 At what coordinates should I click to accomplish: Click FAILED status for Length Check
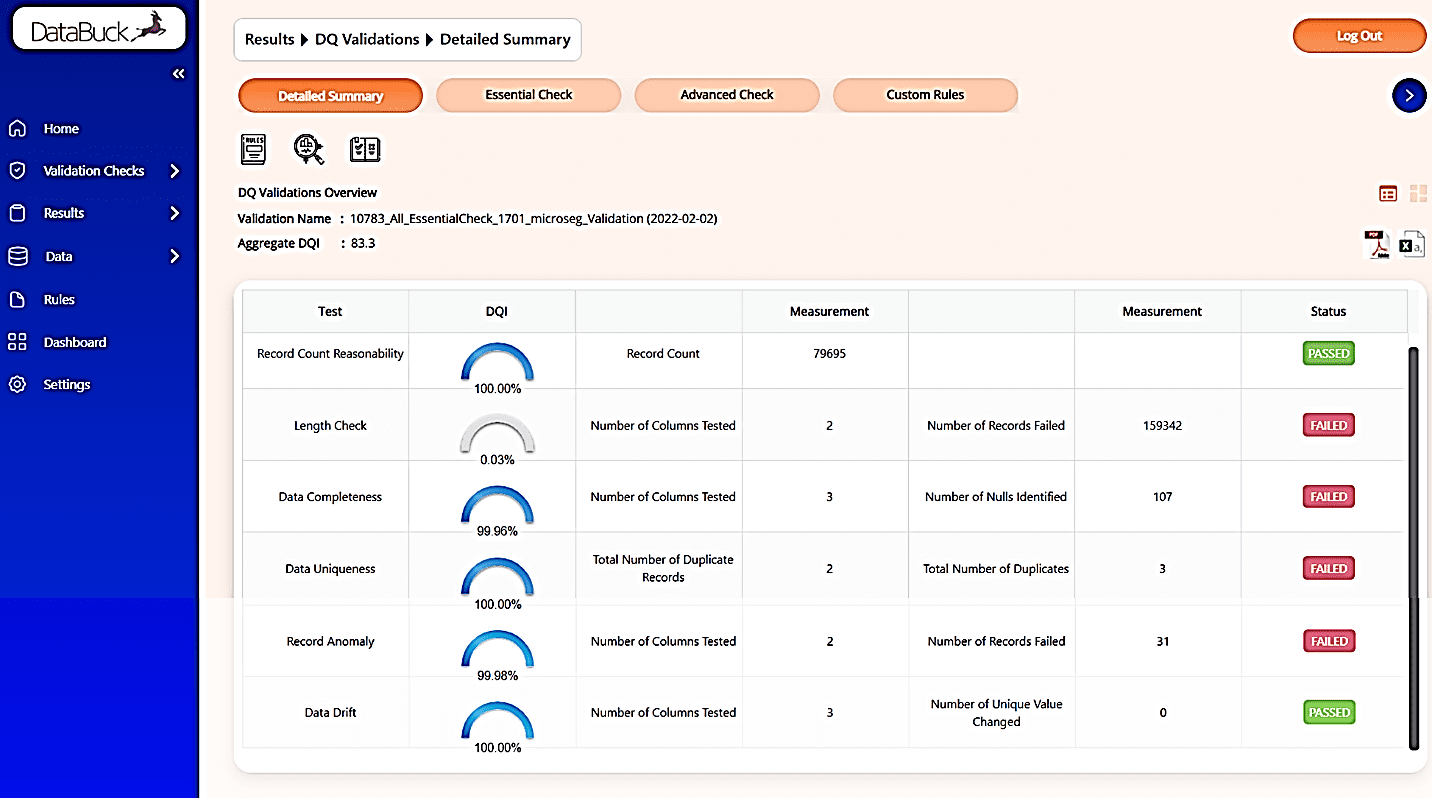point(1328,426)
